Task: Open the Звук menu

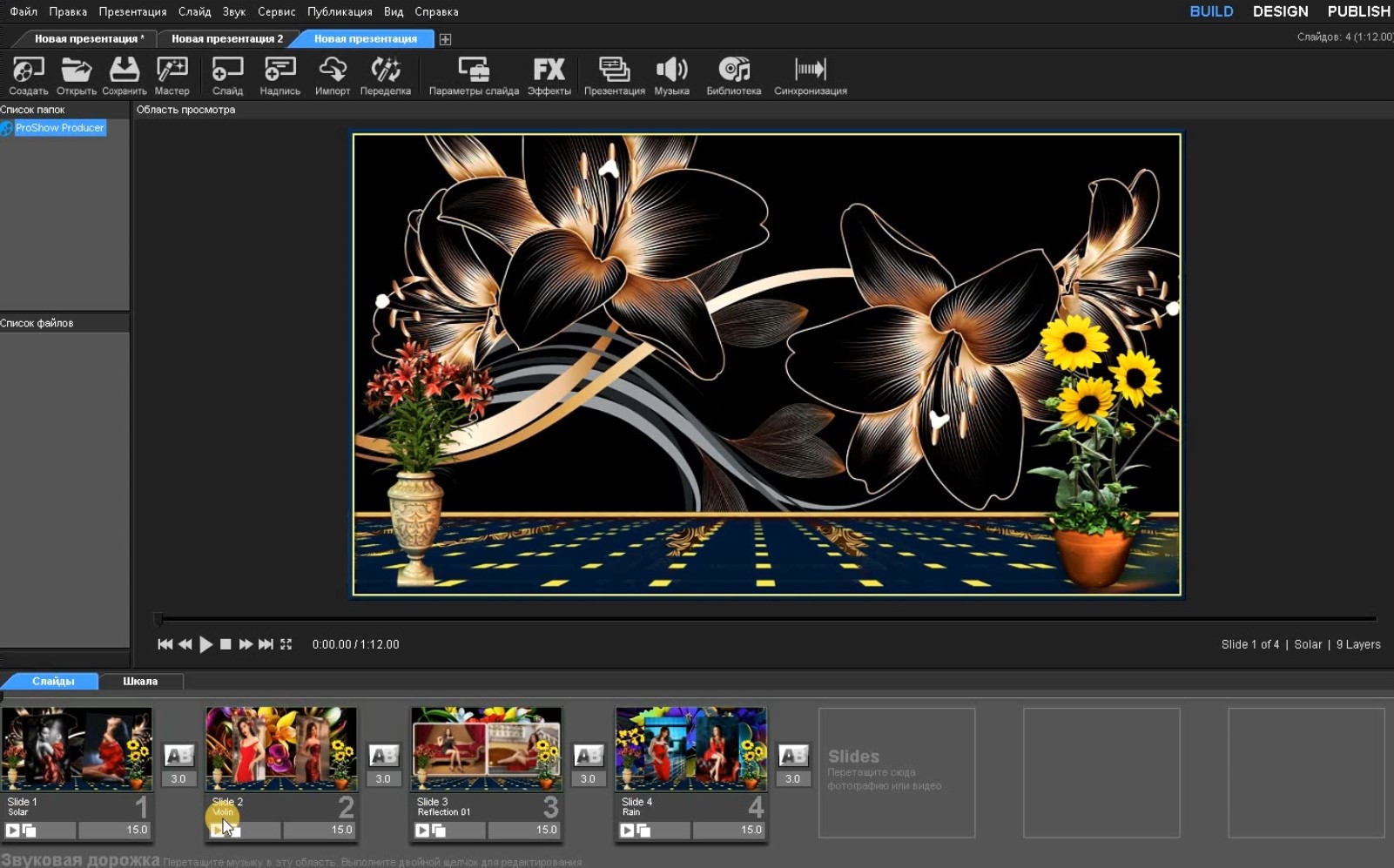Action: [x=233, y=11]
